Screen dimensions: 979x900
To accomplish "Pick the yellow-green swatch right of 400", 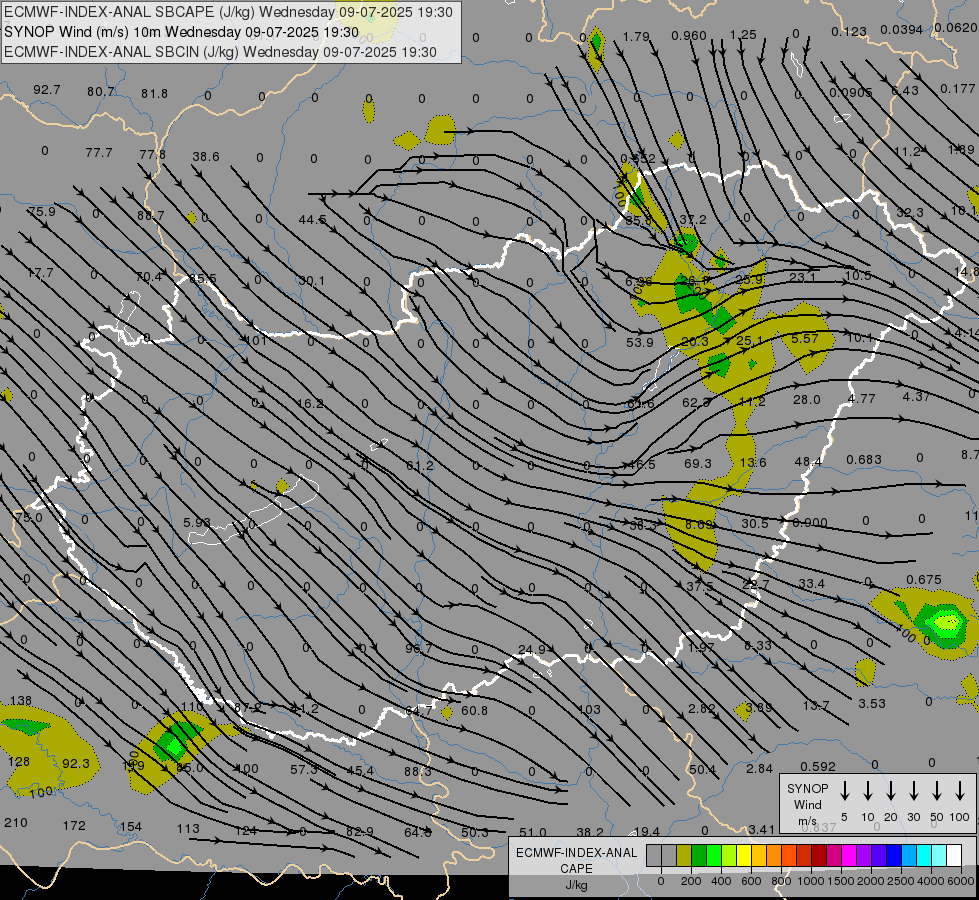I will click(x=729, y=856).
